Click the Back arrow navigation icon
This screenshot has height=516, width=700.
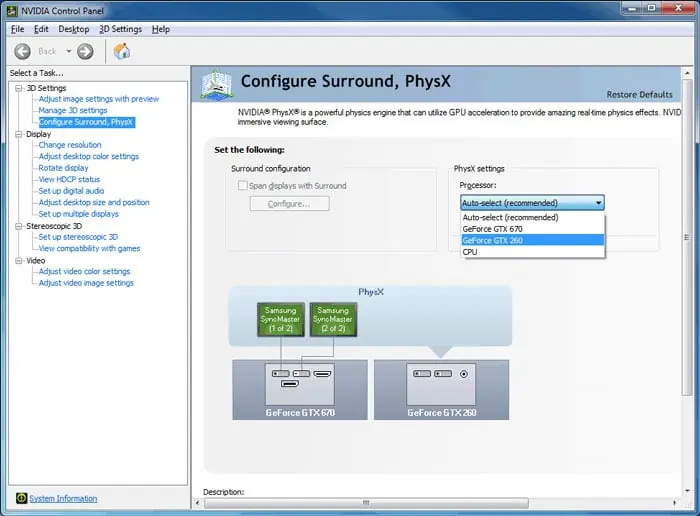pyautogui.click(x=22, y=51)
